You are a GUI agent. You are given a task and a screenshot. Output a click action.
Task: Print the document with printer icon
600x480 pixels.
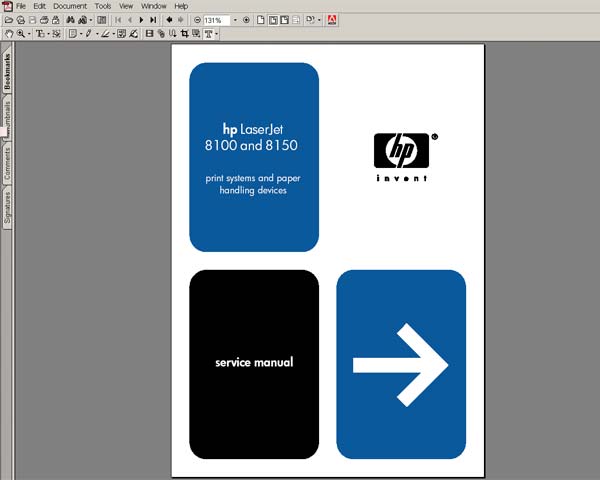coord(44,20)
